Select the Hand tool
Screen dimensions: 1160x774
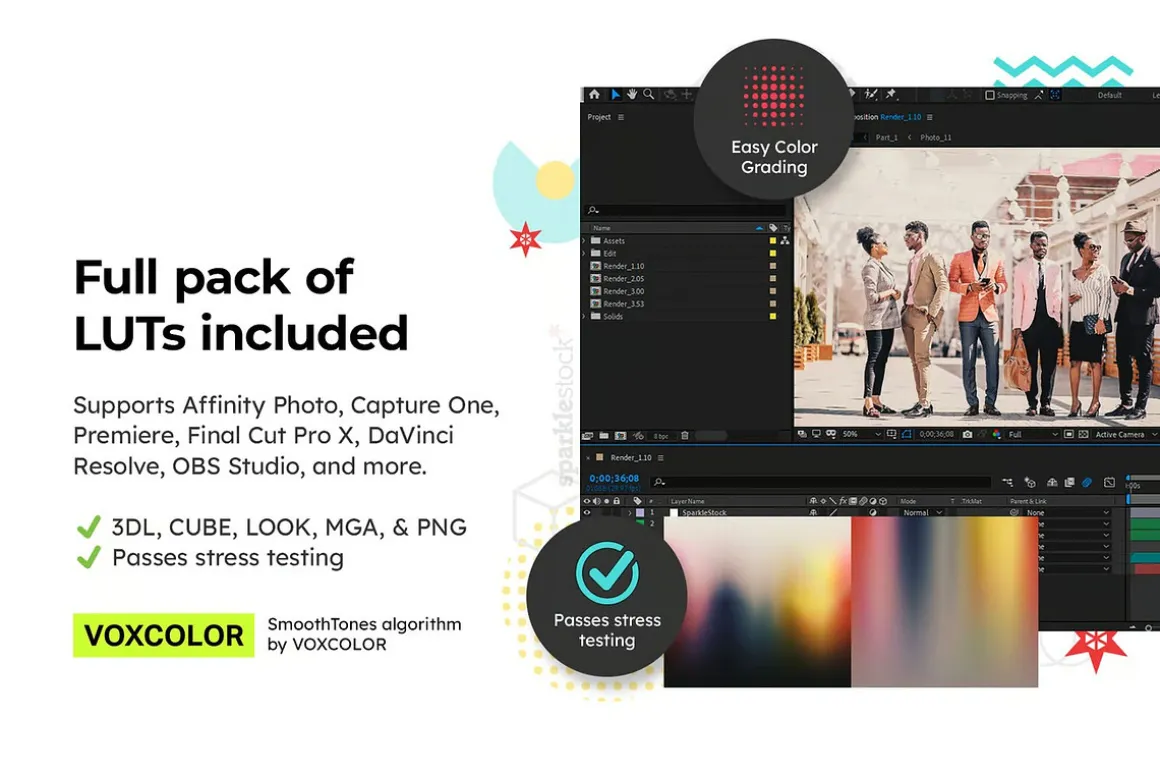[x=632, y=94]
